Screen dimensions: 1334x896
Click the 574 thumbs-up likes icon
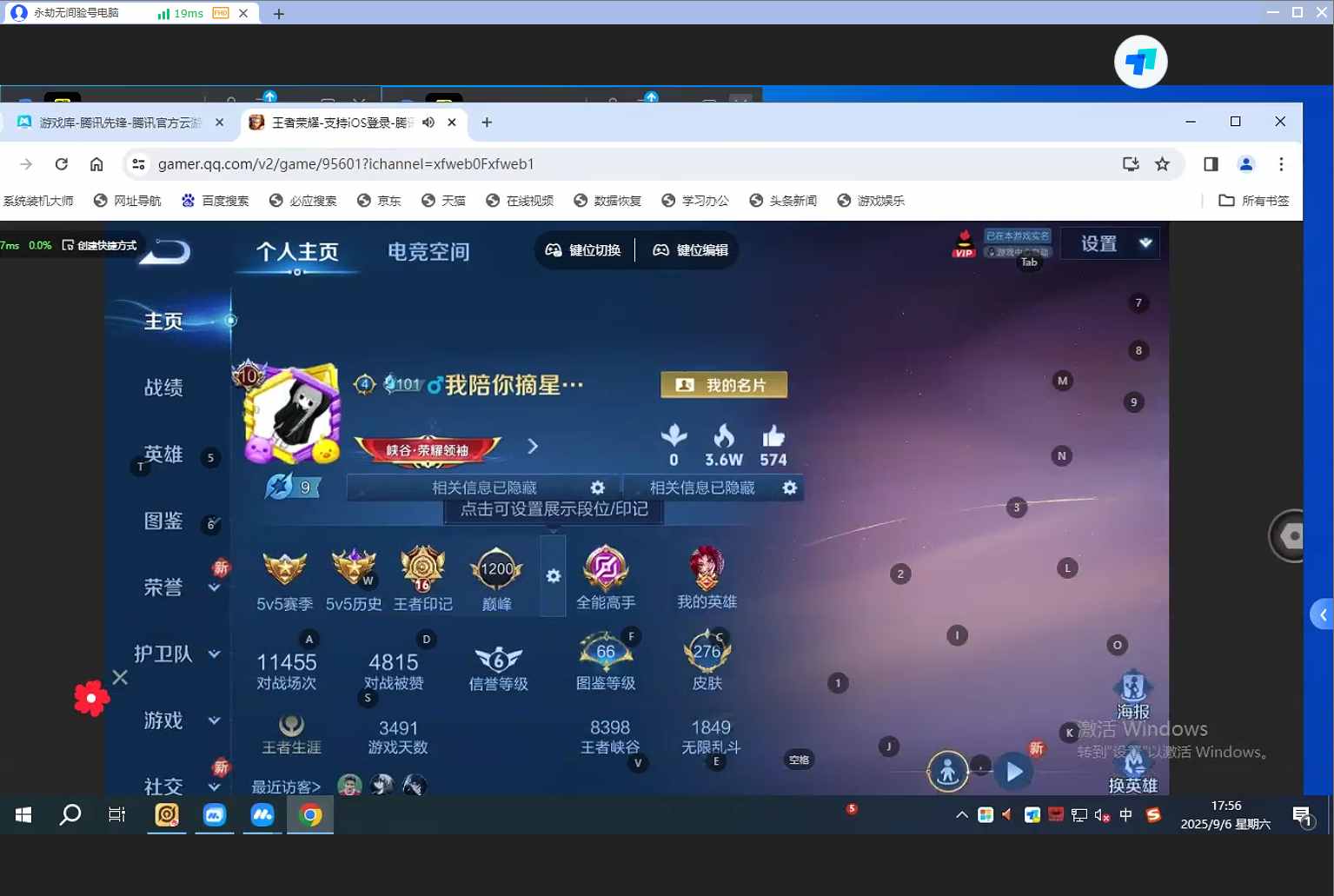tap(773, 435)
